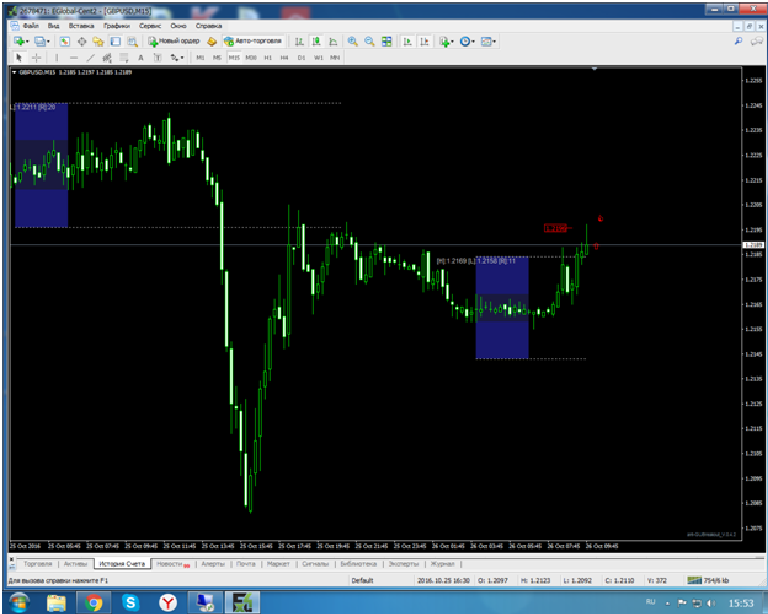Select the Text Label tool
The width and height of the screenshot is (768, 614).
[157, 58]
